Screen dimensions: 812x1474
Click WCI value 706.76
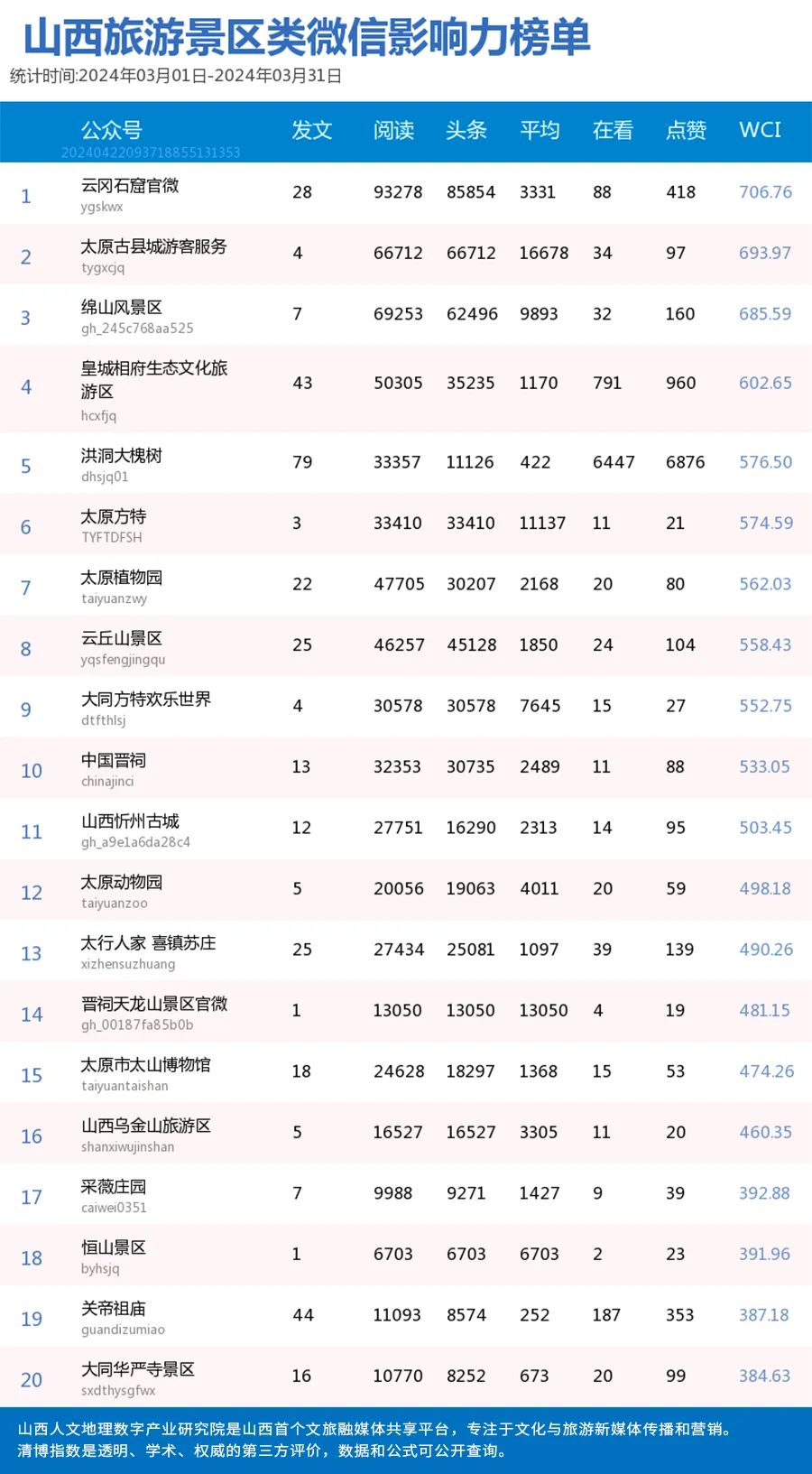tap(765, 192)
